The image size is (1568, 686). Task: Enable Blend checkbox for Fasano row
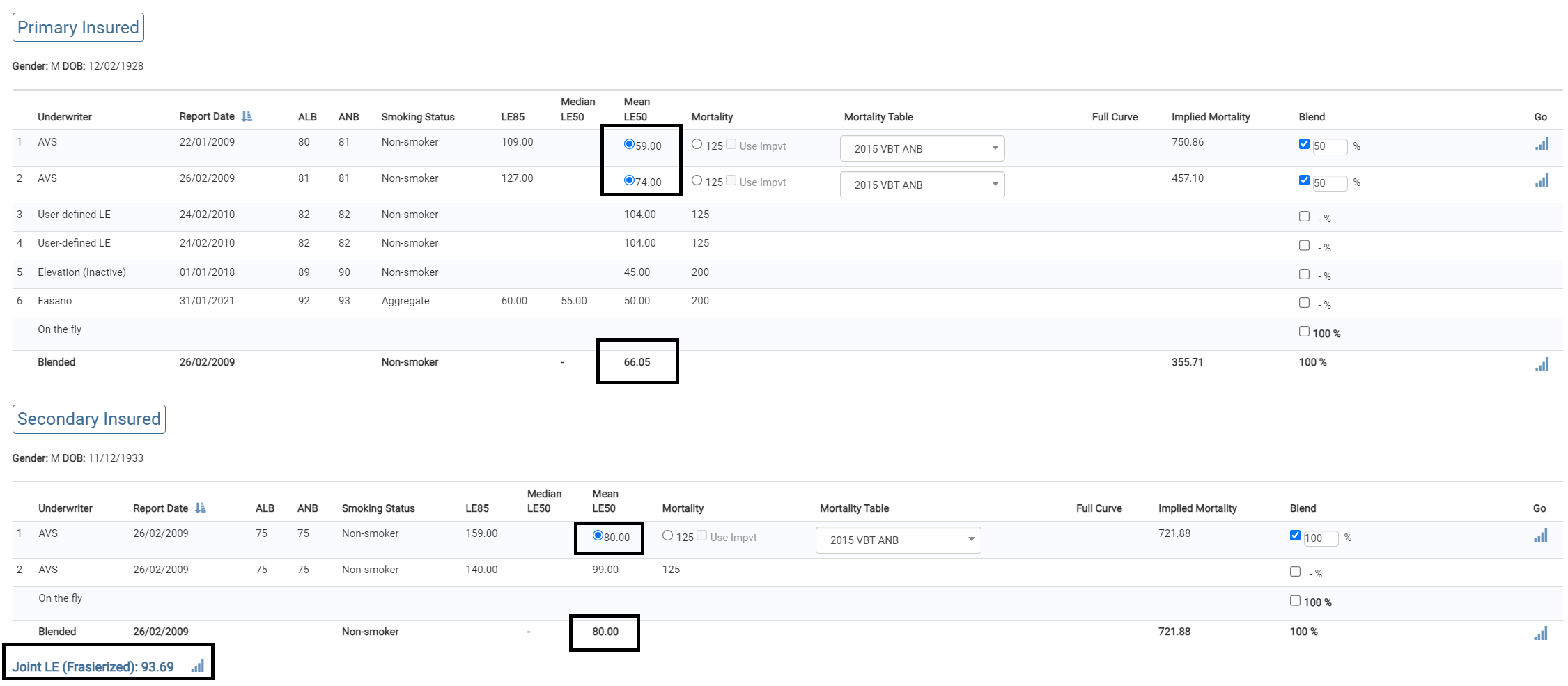1304,302
